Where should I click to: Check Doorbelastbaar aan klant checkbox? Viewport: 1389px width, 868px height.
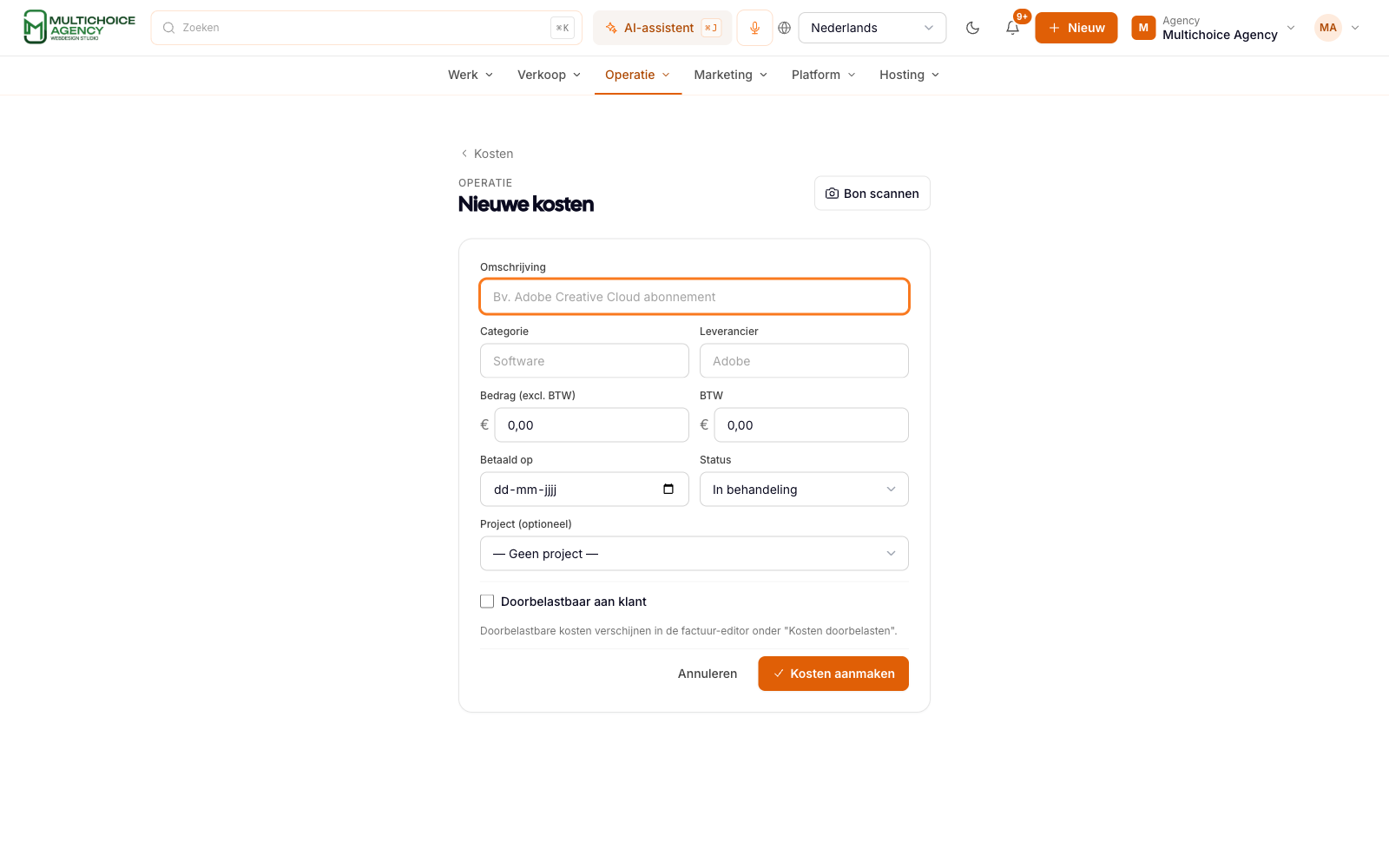(x=487, y=602)
